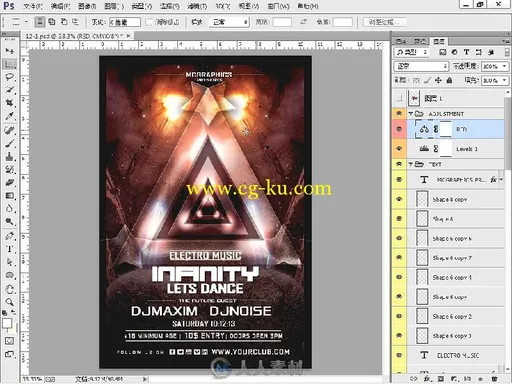Open the File menu
Screen dimensions: 512x384
[x=33, y=6]
